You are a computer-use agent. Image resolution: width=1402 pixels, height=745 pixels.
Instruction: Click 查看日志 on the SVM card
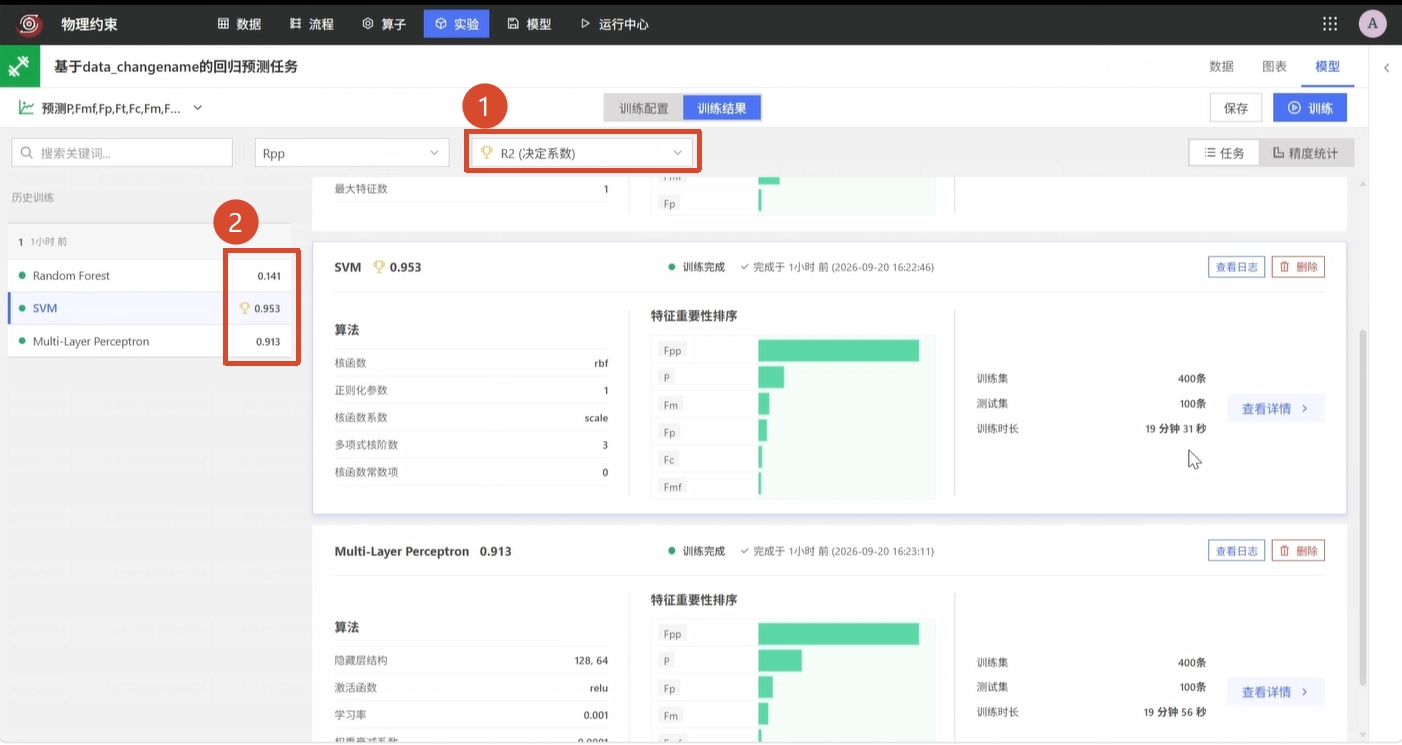[x=1236, y=267]
